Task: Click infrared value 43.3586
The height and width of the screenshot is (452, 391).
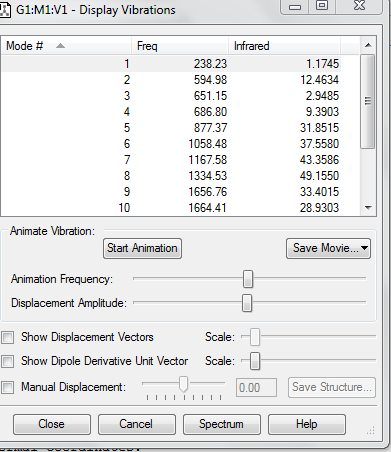Action: 319,160
